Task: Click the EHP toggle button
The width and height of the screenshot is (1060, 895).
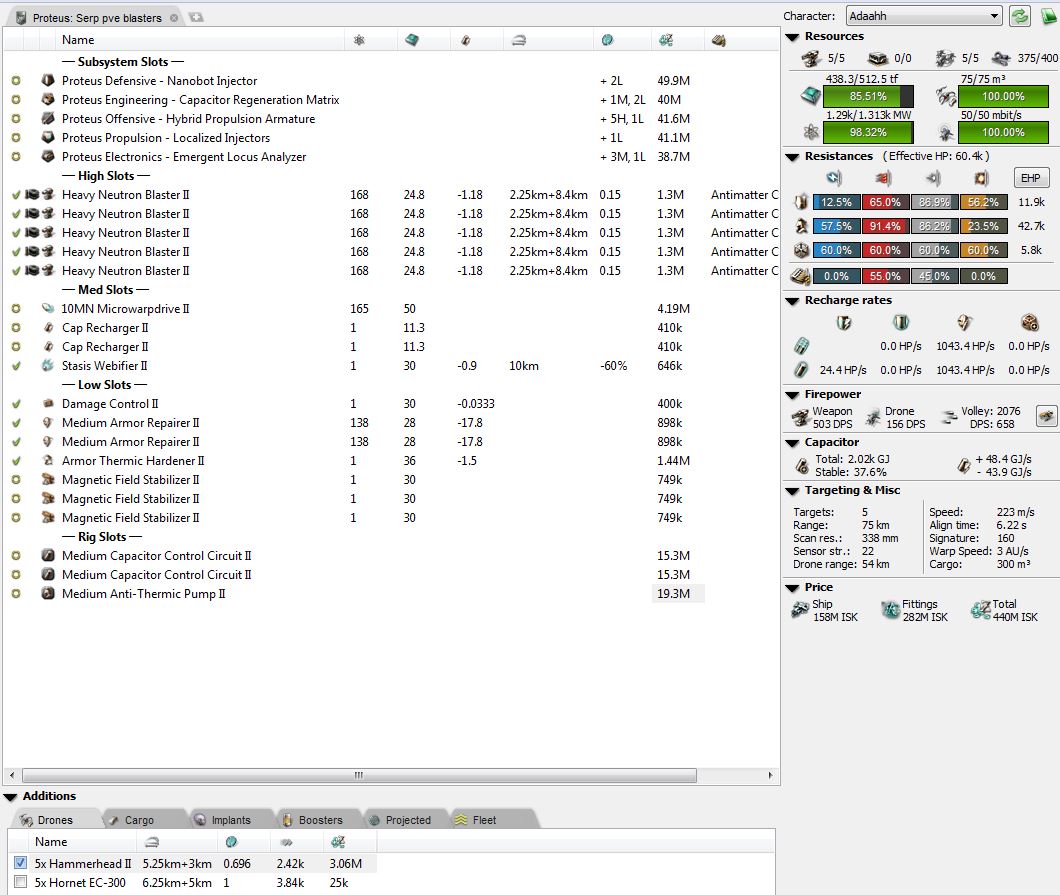Action: [x=1031, y=178]
